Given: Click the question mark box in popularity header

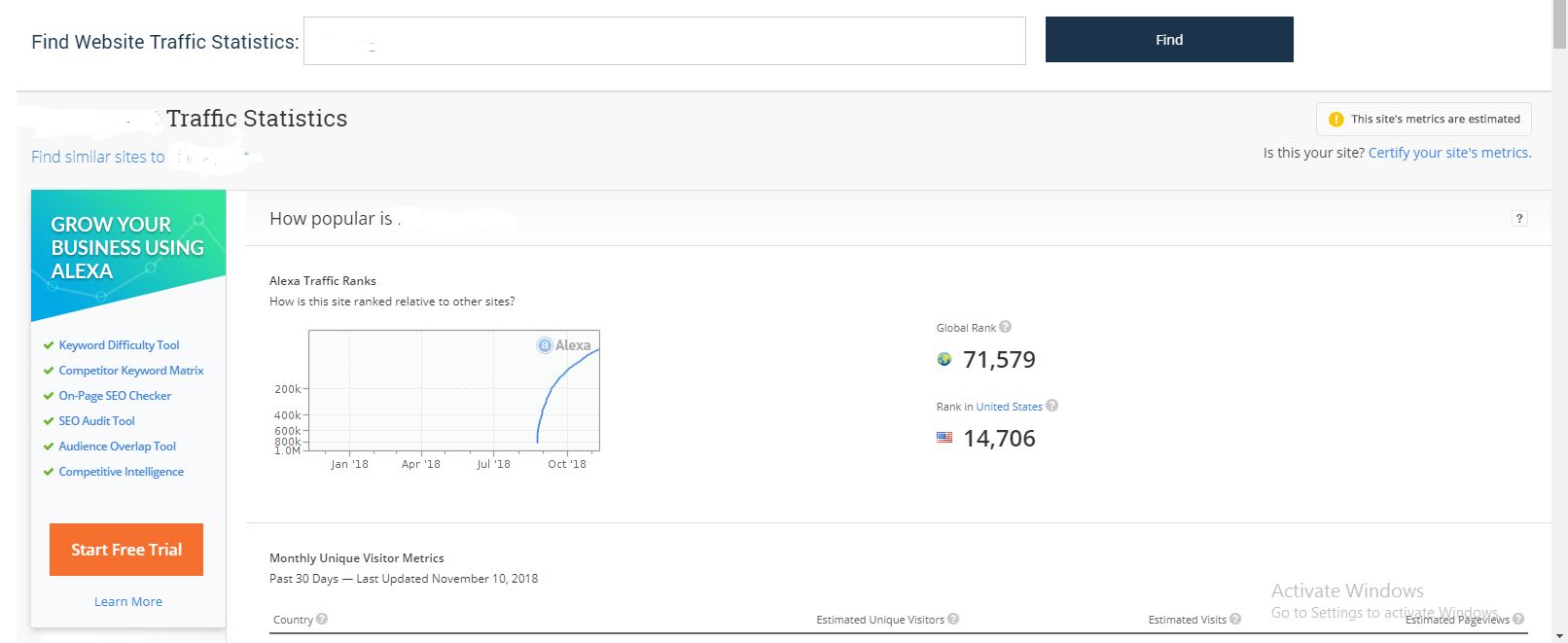Looking at the screenshot, I should [1519, 219].
